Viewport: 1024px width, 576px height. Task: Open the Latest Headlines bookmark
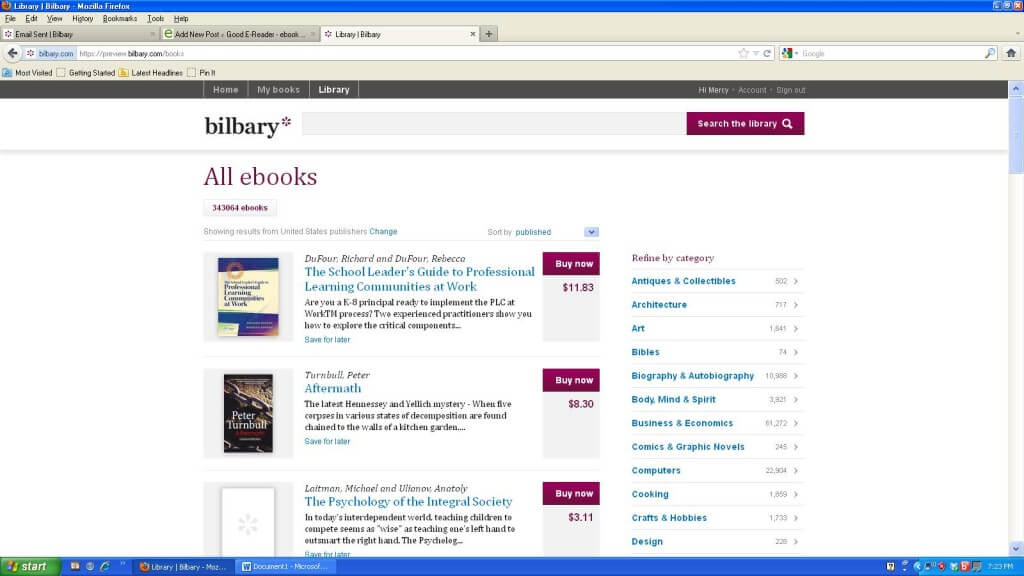tap(150, 73)
